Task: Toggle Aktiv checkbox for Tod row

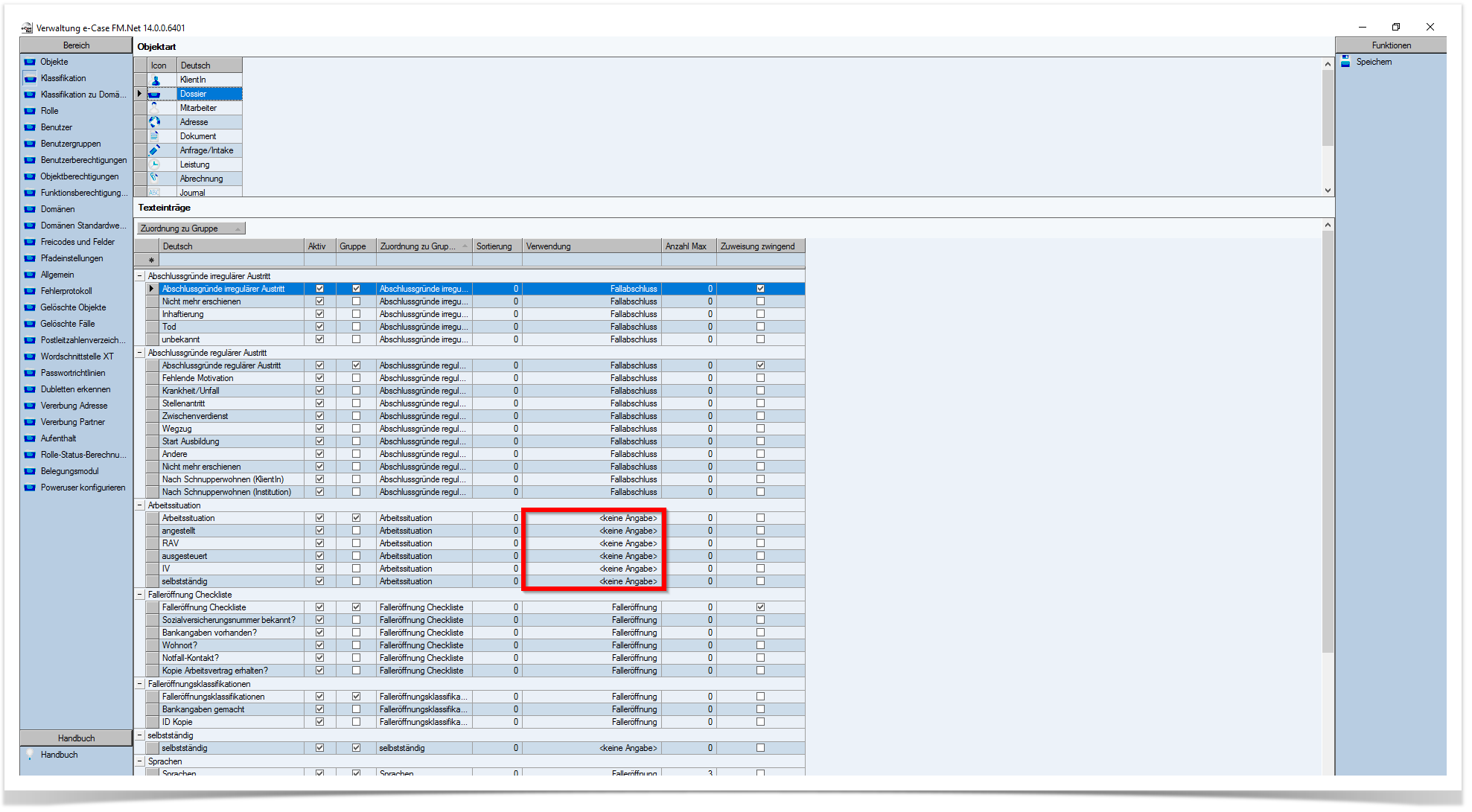Action: (x=320, y=327)
